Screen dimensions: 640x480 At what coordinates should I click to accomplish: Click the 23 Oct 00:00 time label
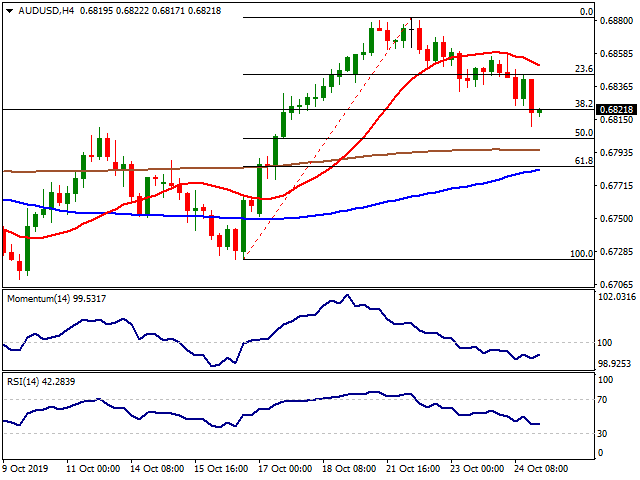tap(477, 469)
